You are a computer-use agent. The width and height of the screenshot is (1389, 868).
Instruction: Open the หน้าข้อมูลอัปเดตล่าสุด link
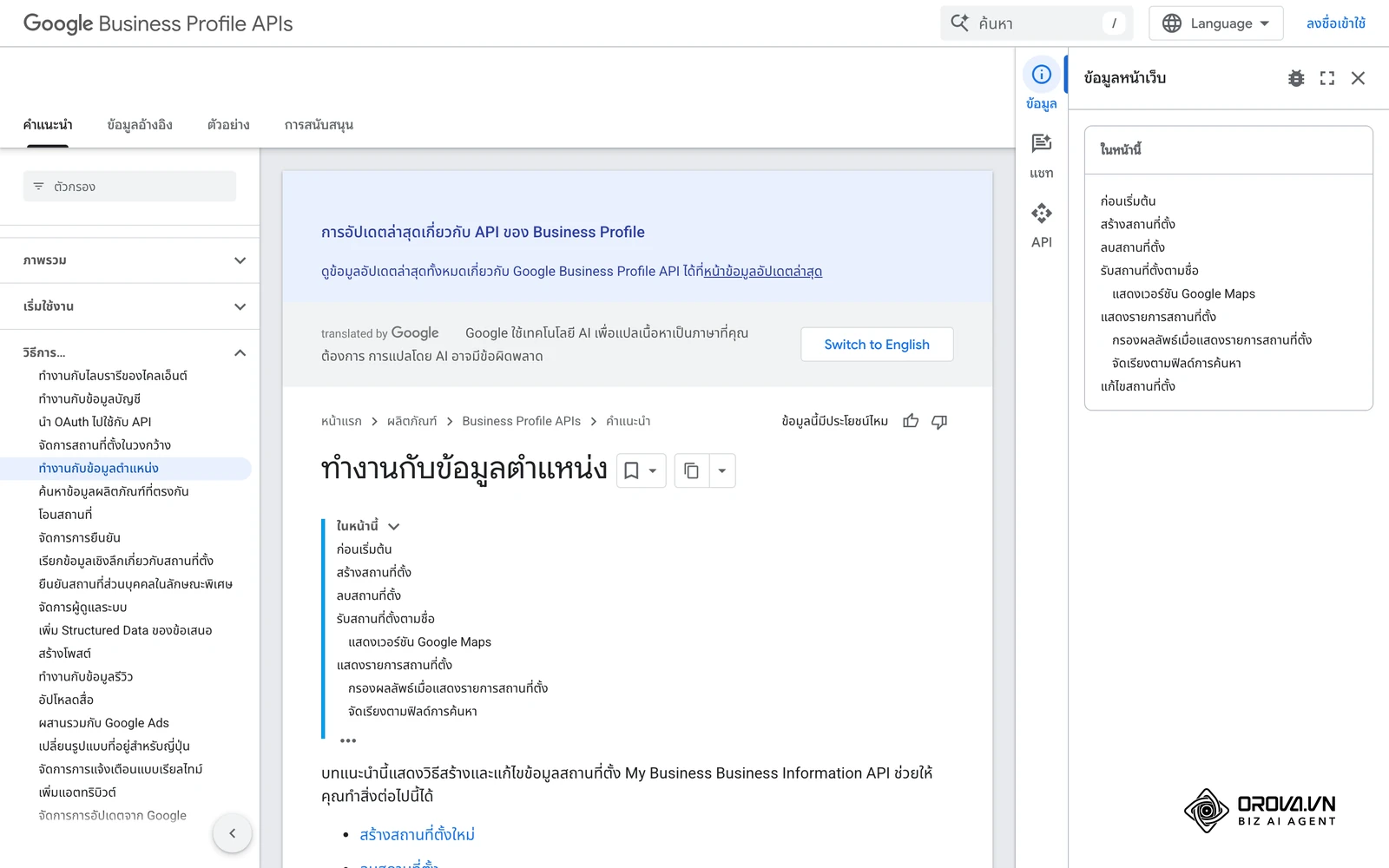point(763,271)
